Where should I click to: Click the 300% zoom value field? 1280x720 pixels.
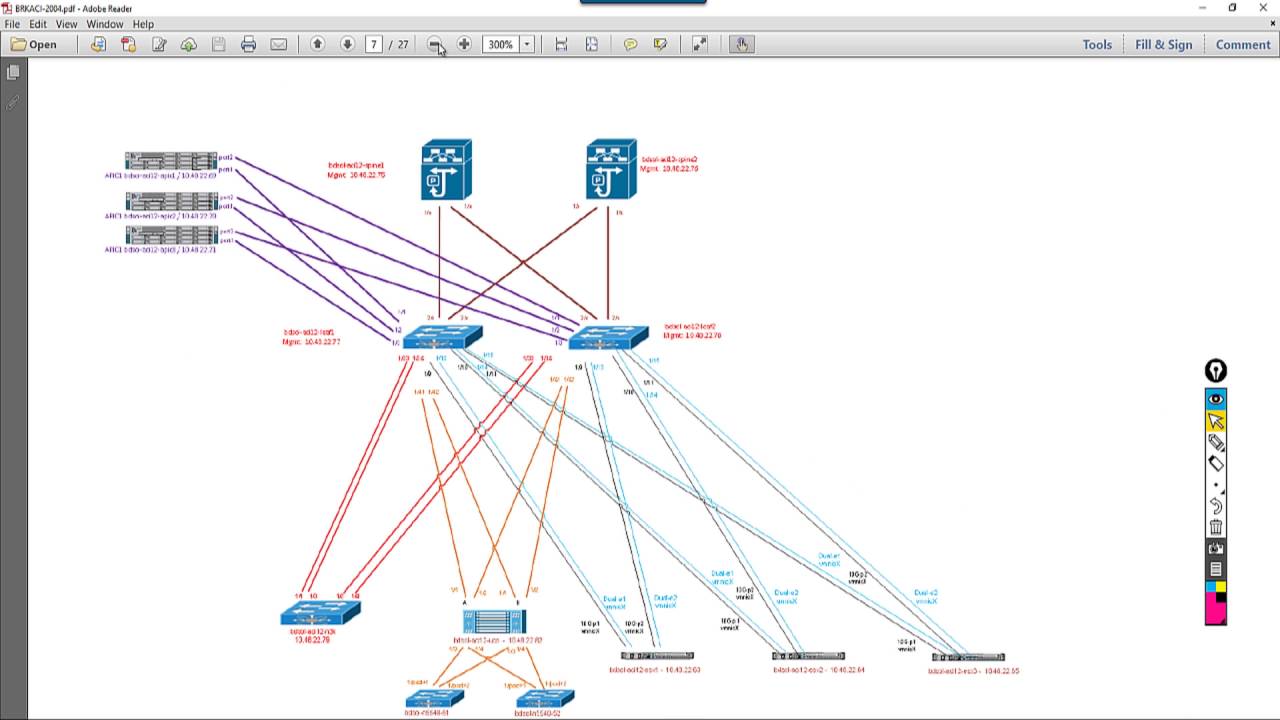click(501, 44)
